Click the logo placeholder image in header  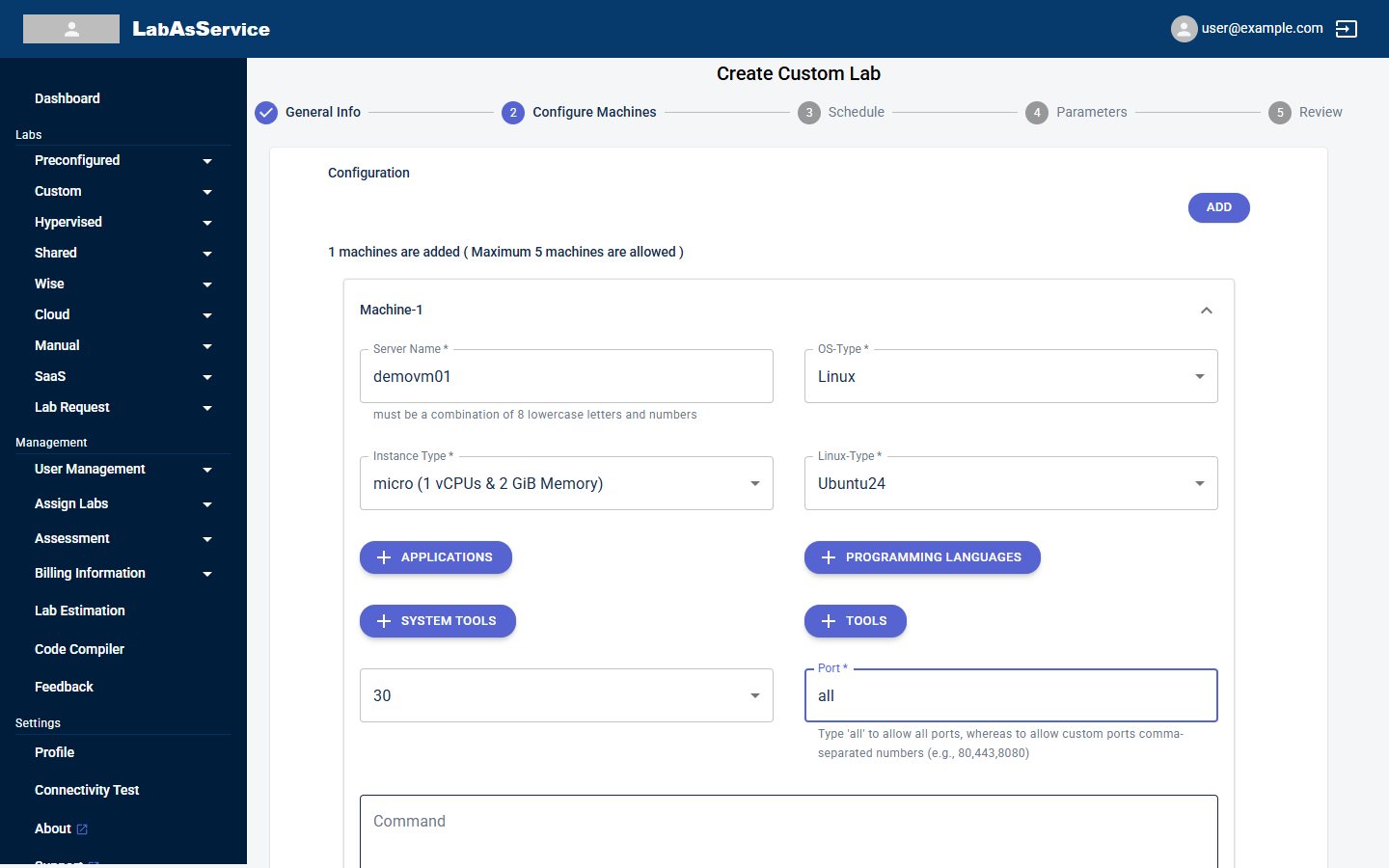(71, 29)
